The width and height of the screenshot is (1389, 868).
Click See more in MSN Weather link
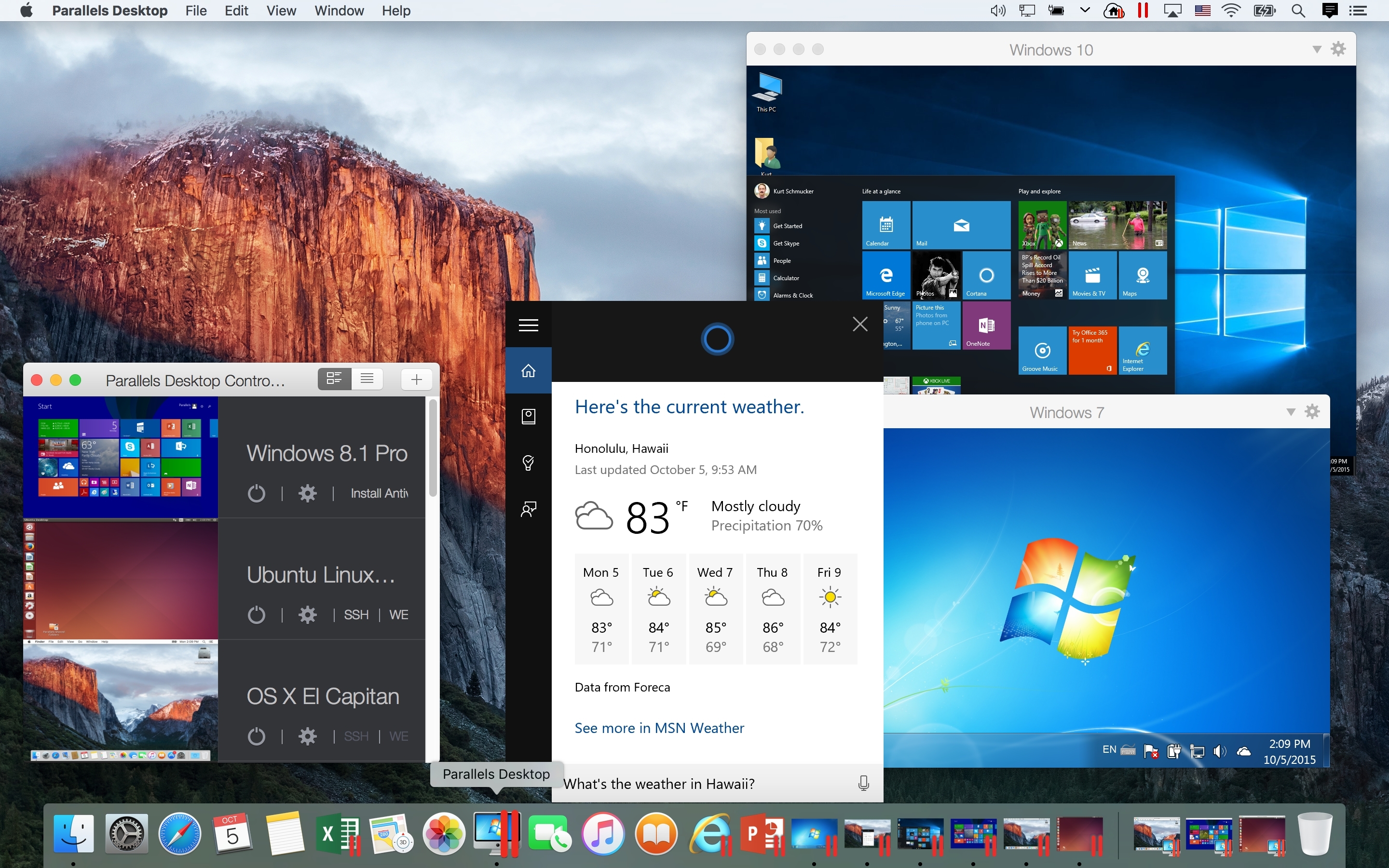point(659,728)
